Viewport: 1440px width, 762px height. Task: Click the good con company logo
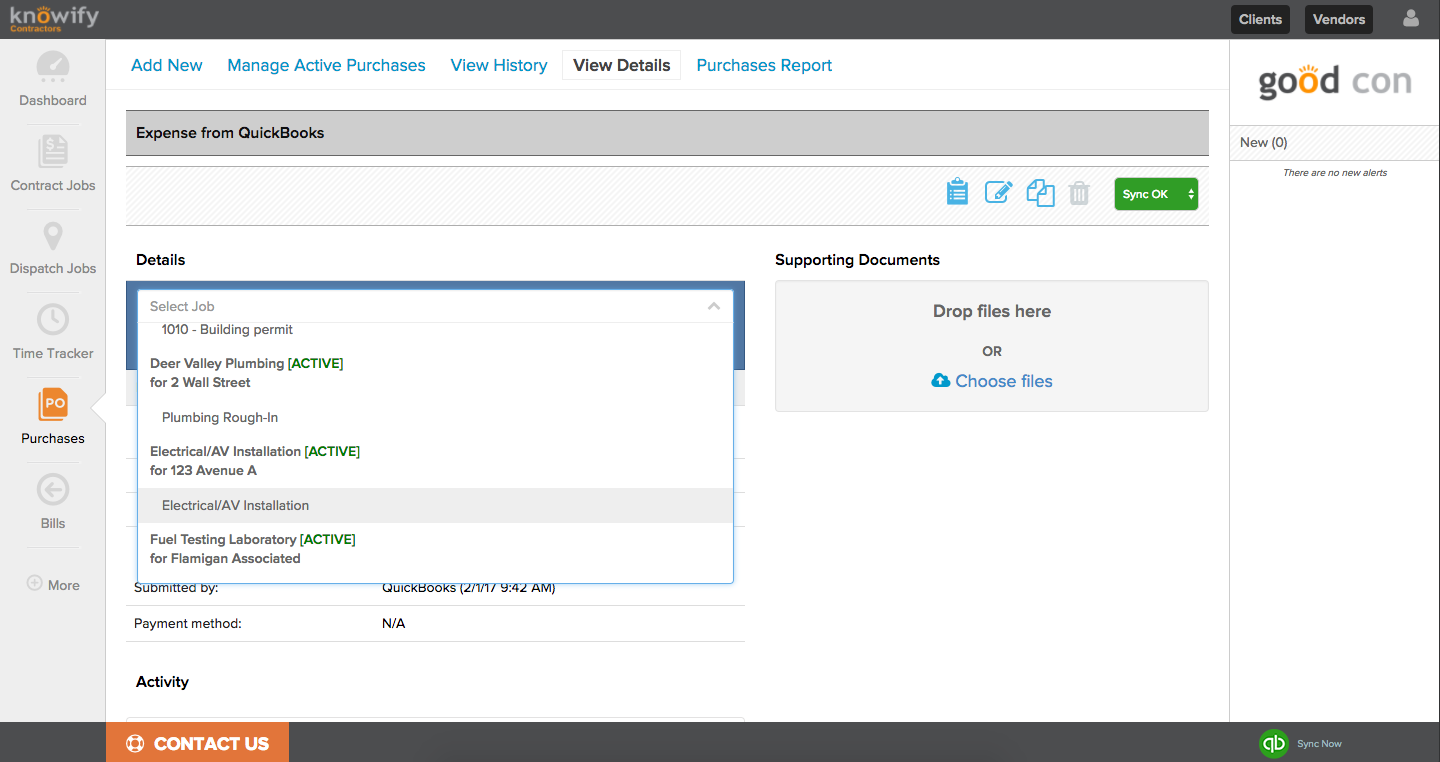coord(1334,81)
